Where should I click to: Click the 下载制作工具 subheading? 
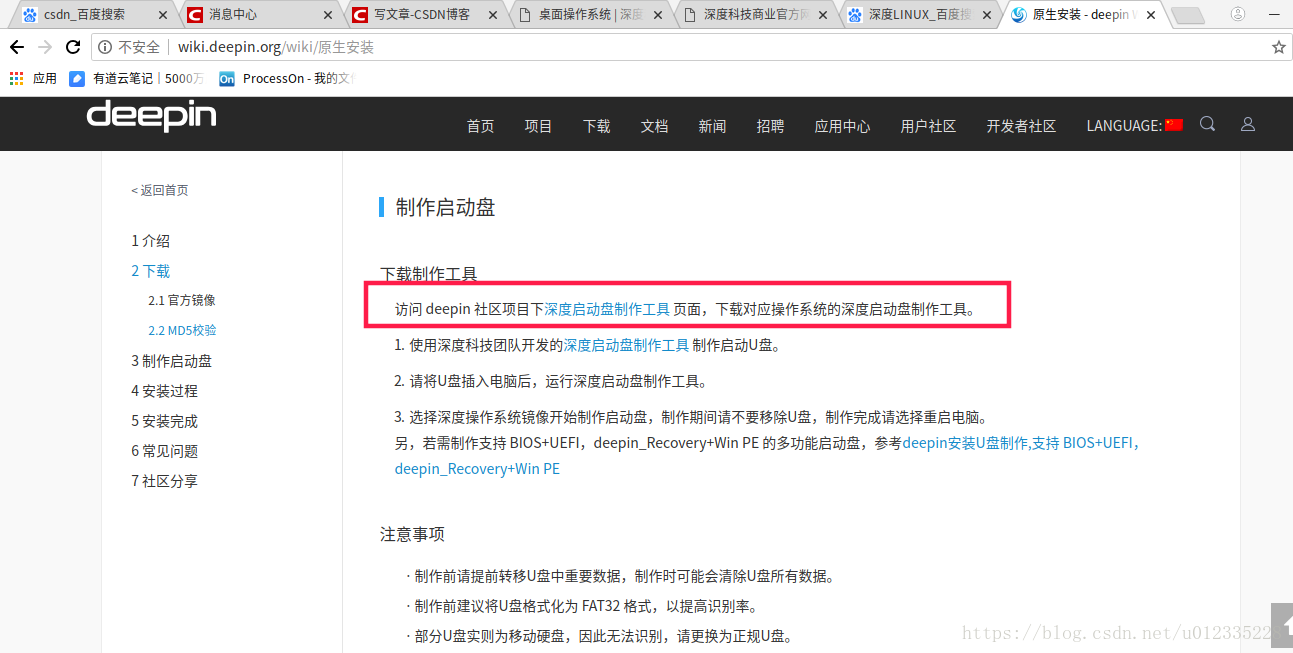click(429, 274)
